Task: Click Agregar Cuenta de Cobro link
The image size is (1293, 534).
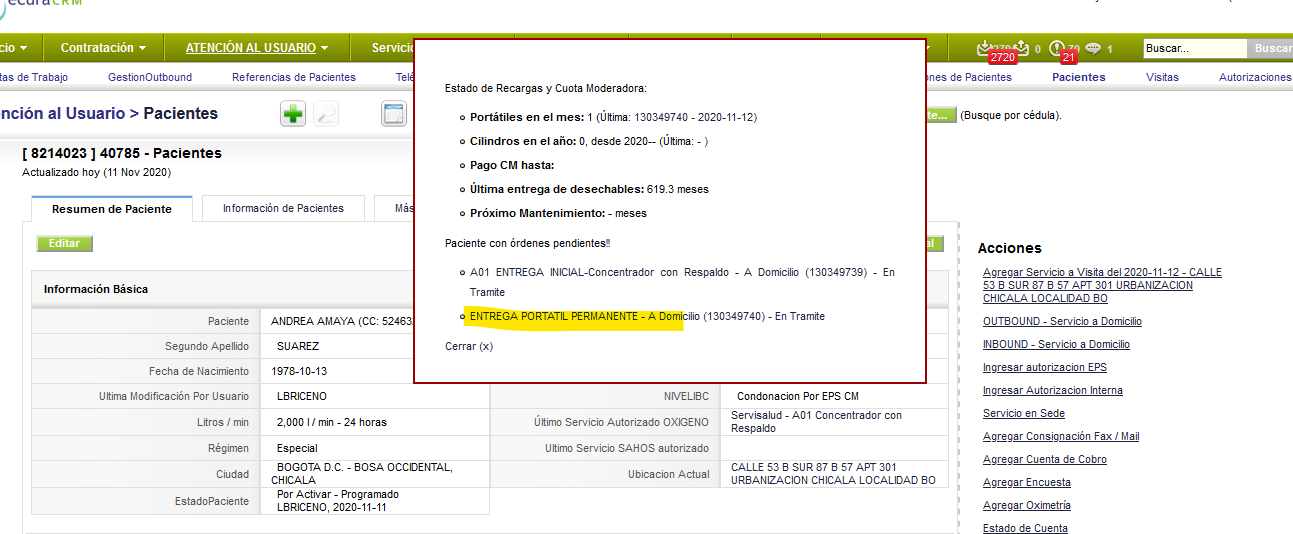Action: point(1045,459)
